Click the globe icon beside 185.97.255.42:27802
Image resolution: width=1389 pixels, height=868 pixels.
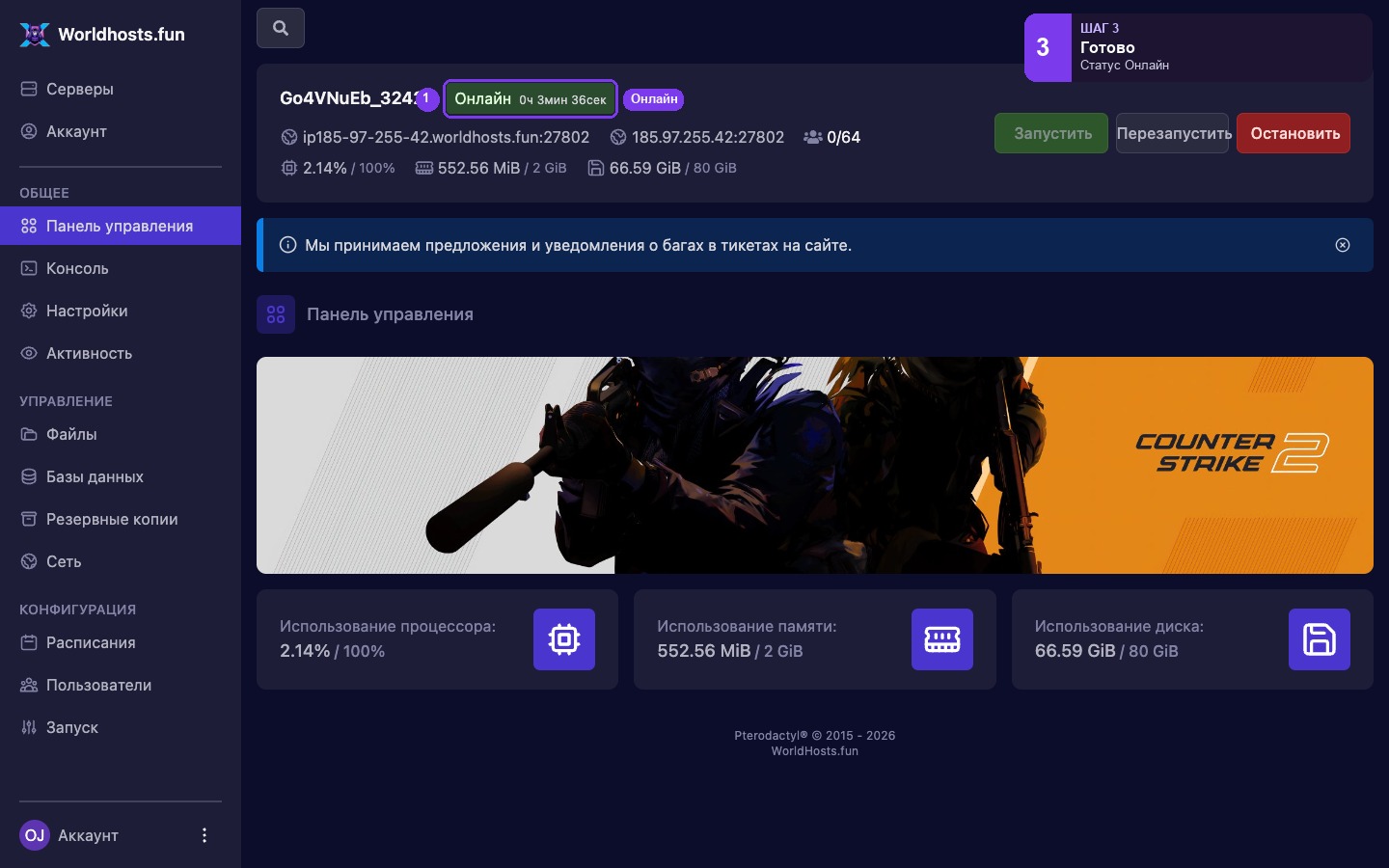pos(618,137)
